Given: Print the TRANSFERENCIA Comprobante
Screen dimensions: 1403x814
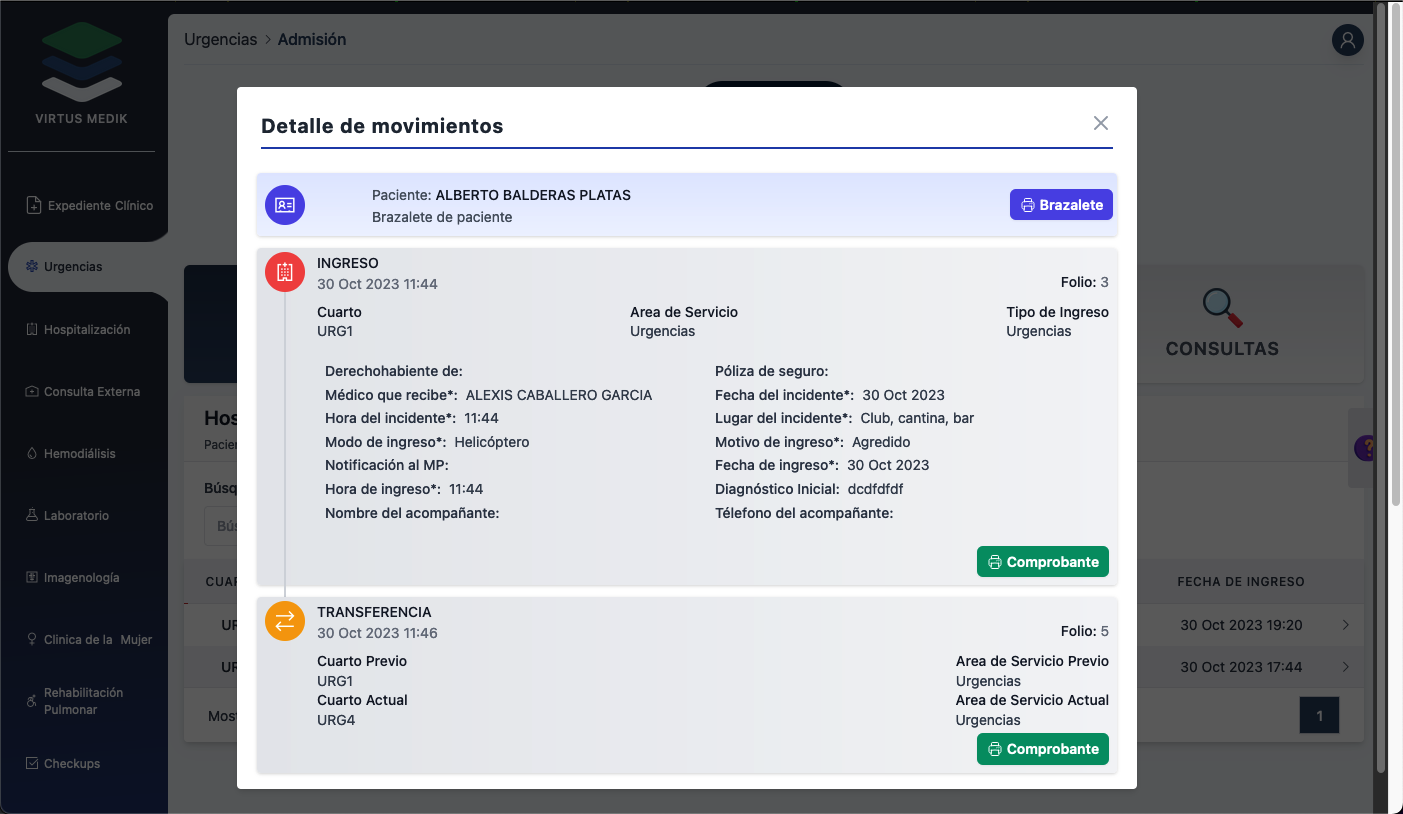Looking at the screenshot, I should (1042, 749).
